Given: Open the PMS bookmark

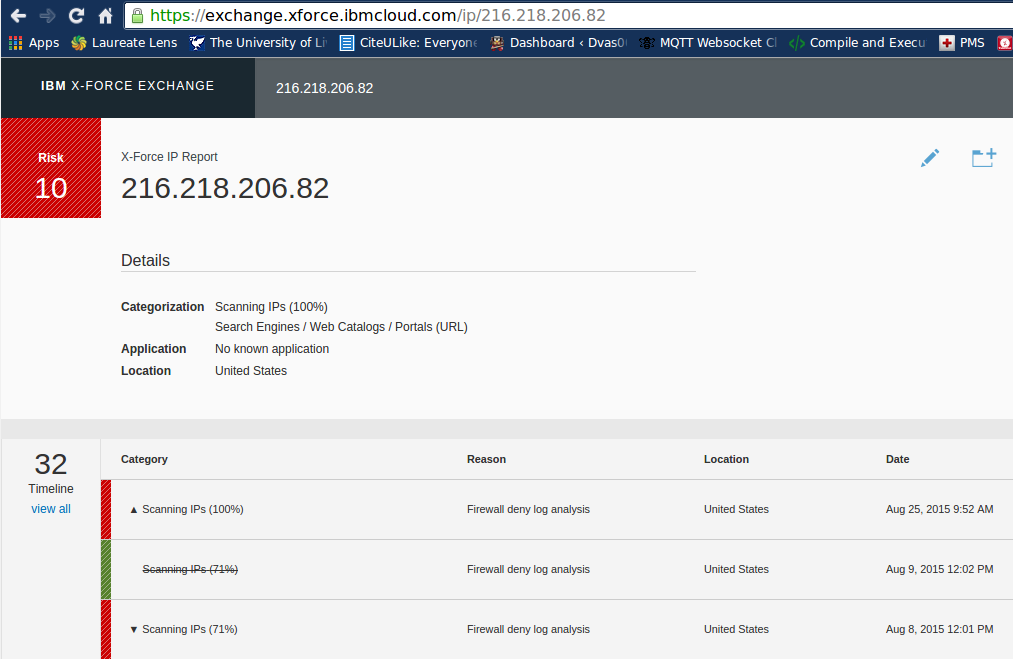Looking at the screenshot, I should 962,43.
